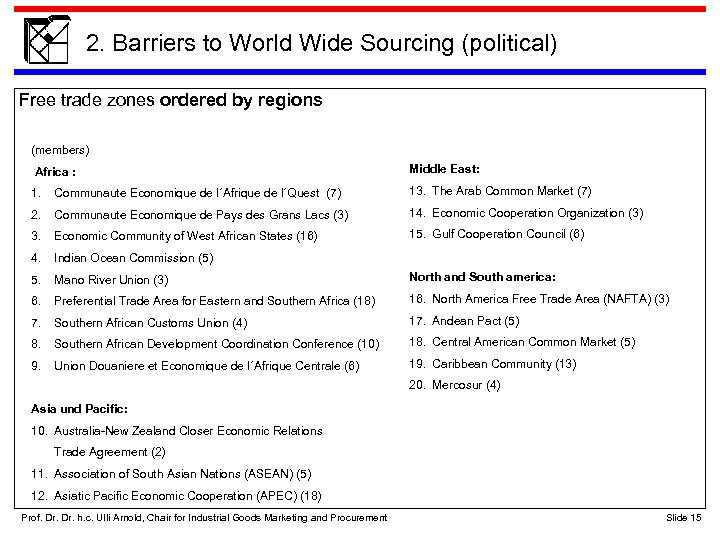Click 'Asiatic Pacific Economic Cooperation (APEC) (18)'
The width and height of the screenshot is (720, 540).
click(187, 496)
